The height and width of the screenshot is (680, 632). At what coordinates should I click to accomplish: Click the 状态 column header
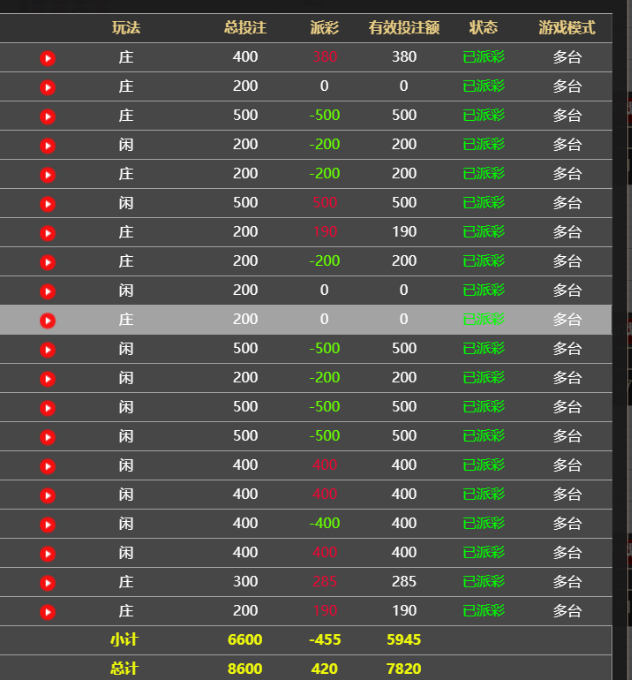point(483,28)
